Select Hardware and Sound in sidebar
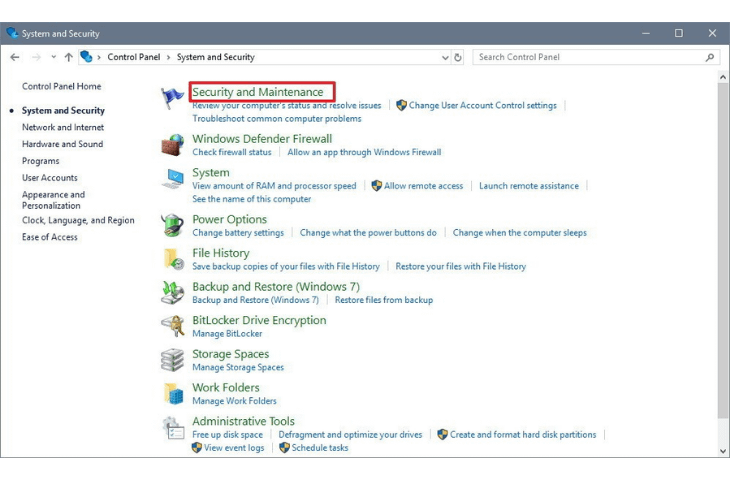 pos(62,144)
